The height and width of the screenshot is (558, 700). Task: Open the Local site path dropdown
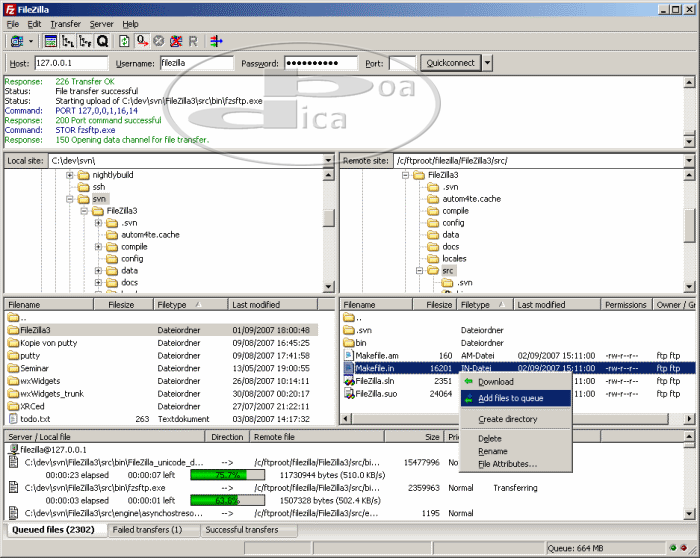pos(329,160)
